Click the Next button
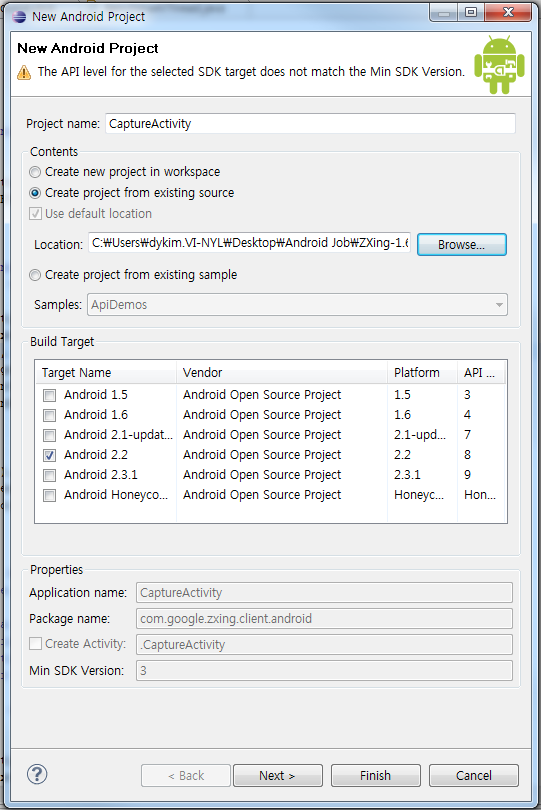The height and width of the screenshot is (810, 541). (277, 775)
